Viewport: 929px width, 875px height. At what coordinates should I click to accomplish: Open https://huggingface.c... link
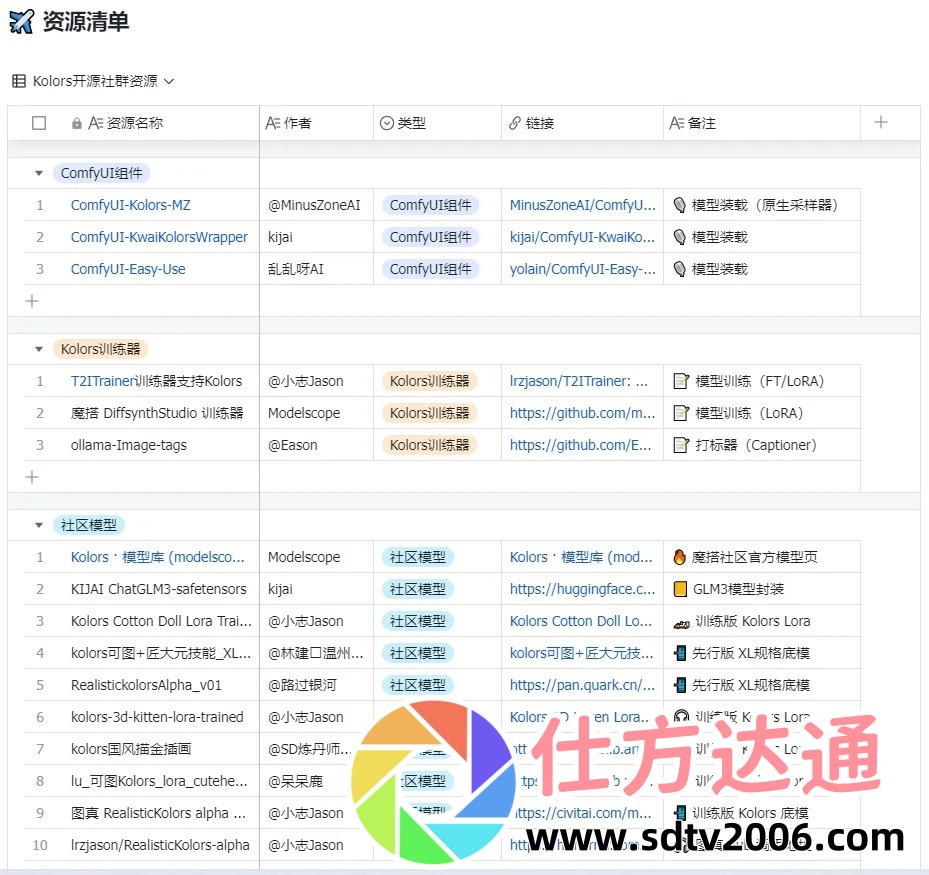(582, 589)
